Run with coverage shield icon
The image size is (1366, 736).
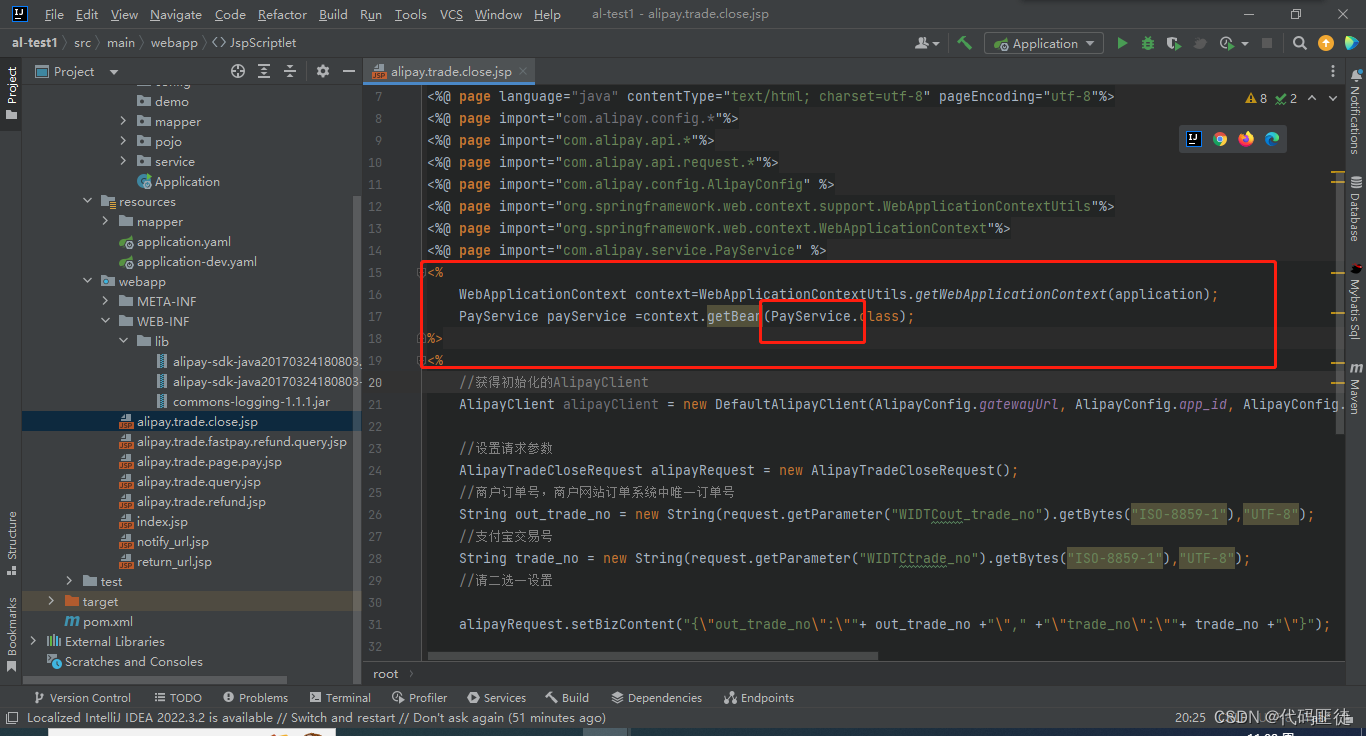point(1174,43)
